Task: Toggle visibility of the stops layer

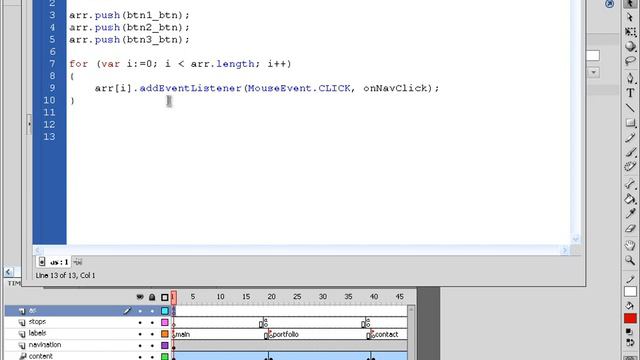Action: click(140, 322)
